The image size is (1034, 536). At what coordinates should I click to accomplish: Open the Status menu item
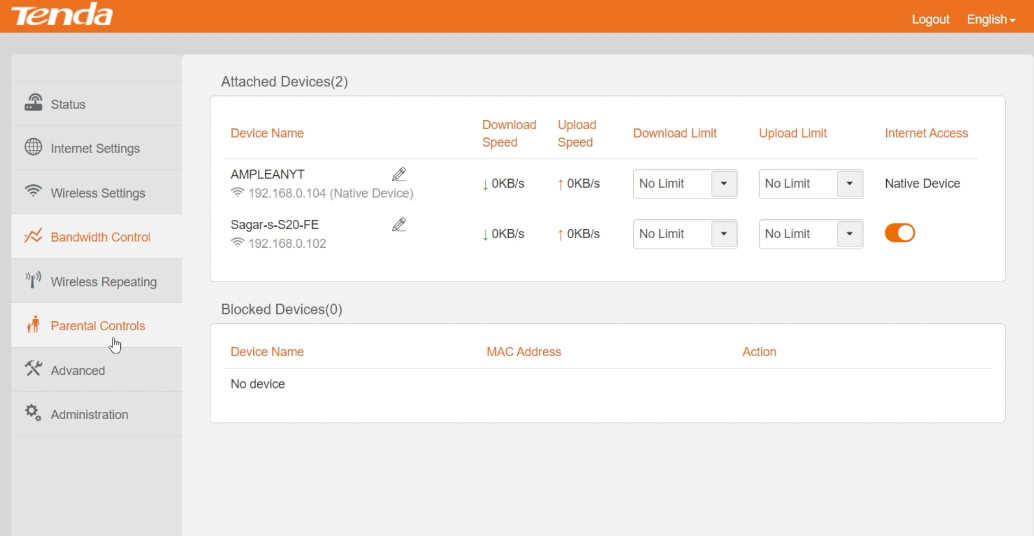pos(96,104)
